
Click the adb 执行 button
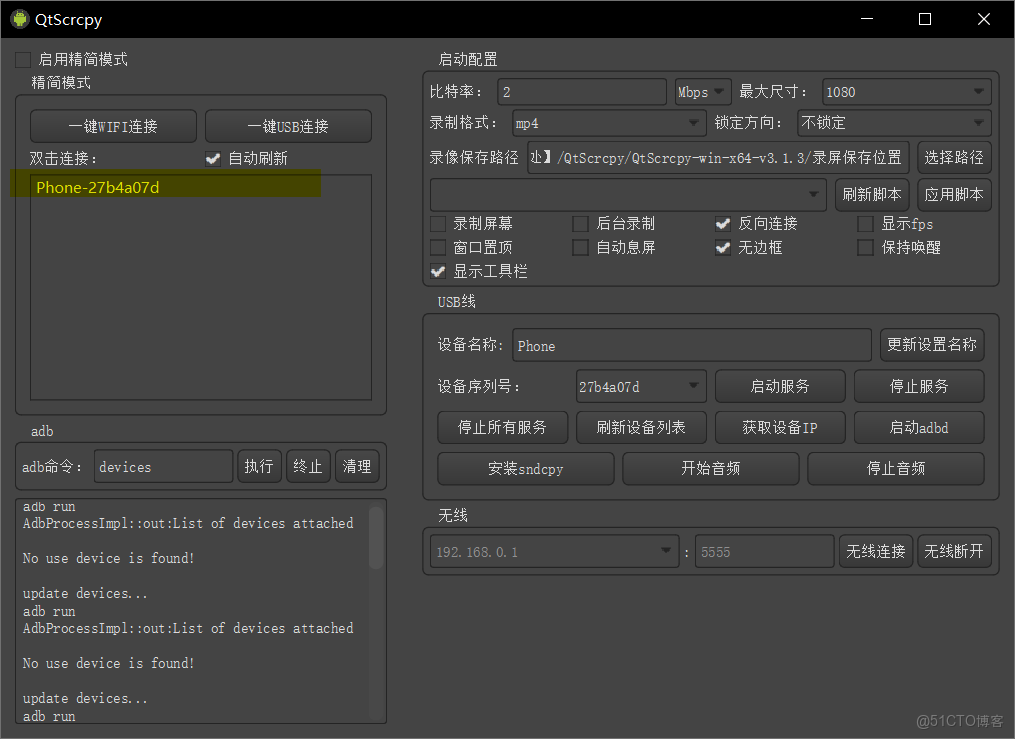(259, 467)
